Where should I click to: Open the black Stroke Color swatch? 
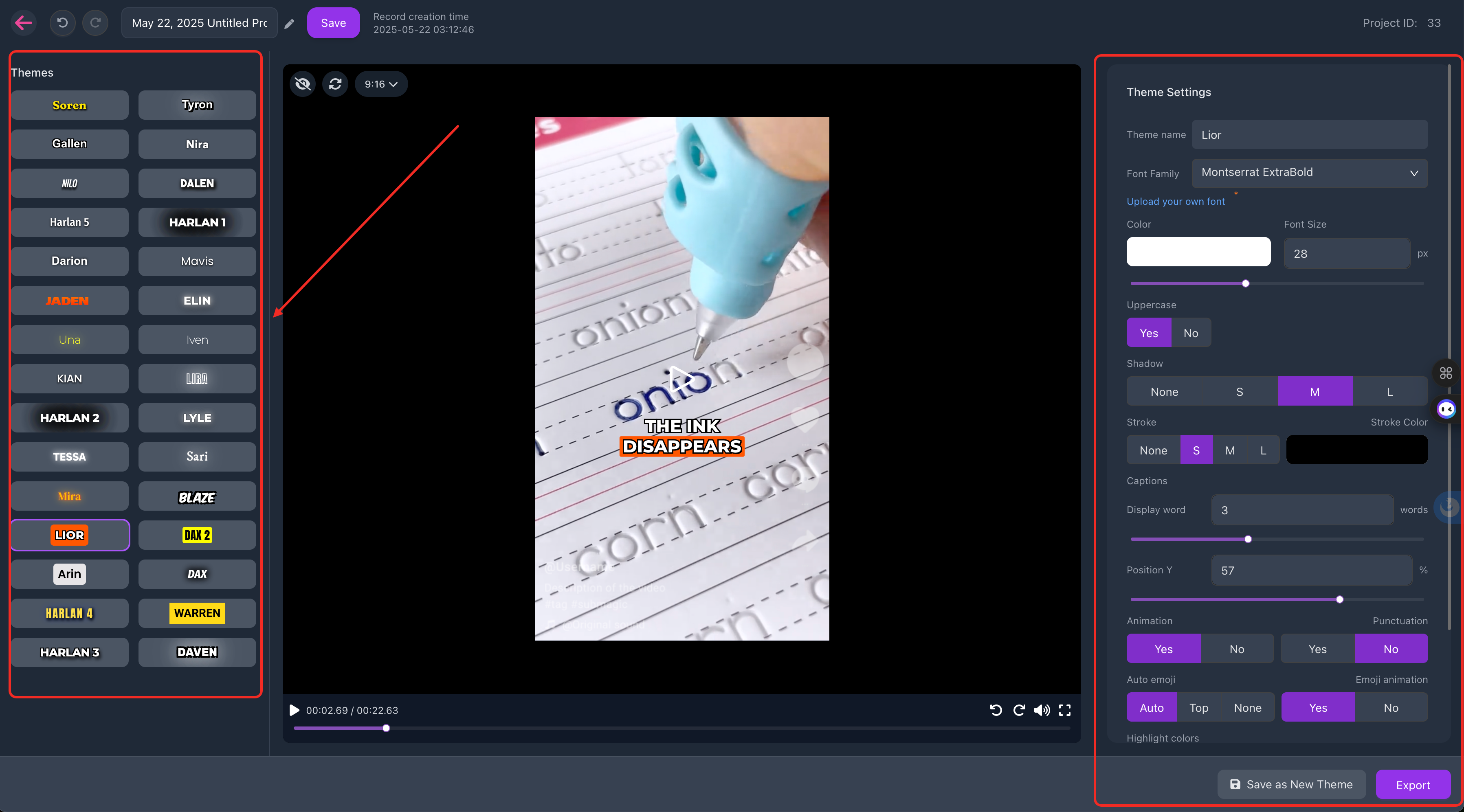(1356, 450)
